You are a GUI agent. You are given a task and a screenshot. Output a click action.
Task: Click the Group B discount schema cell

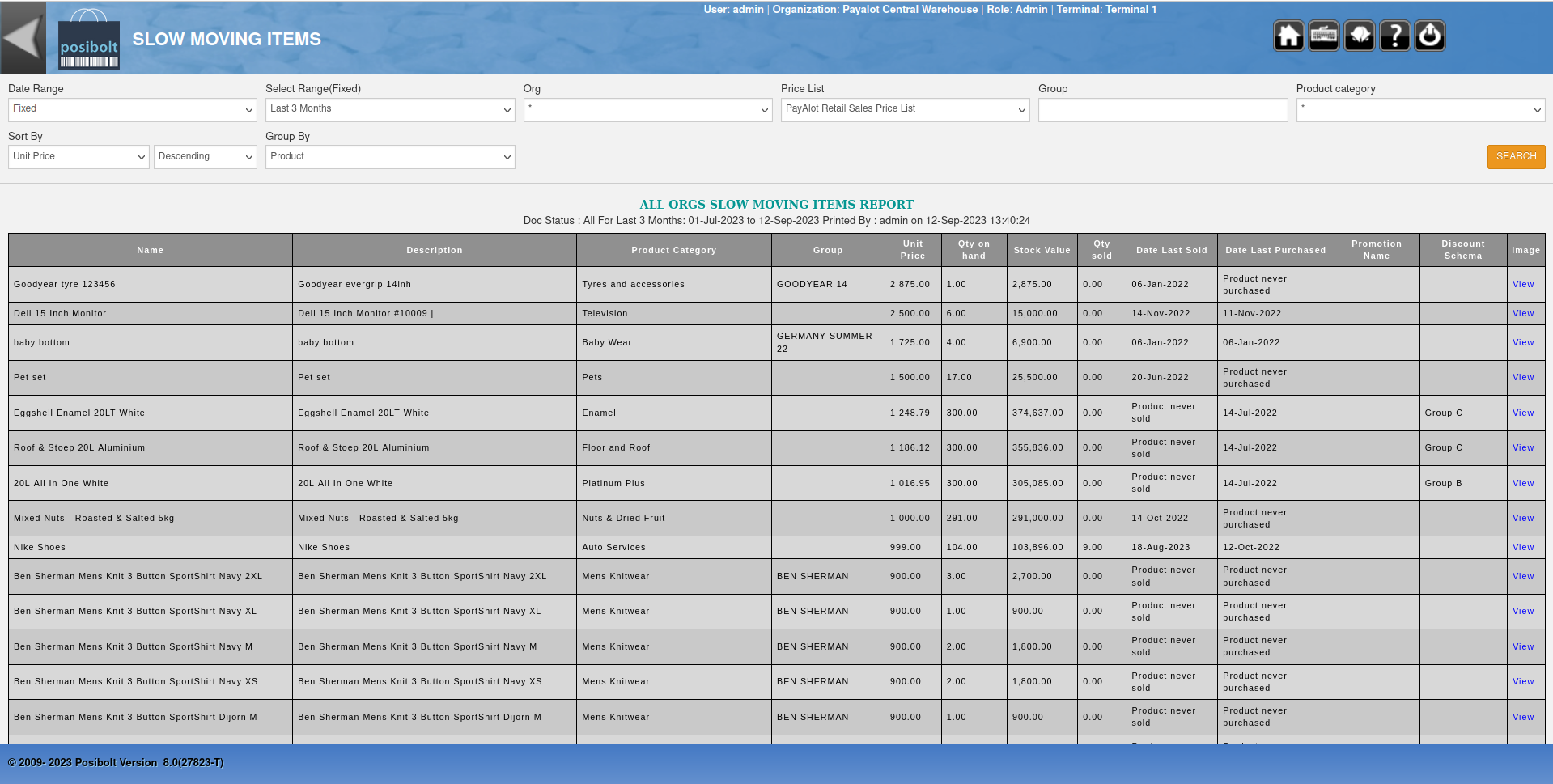(1463, 484)
